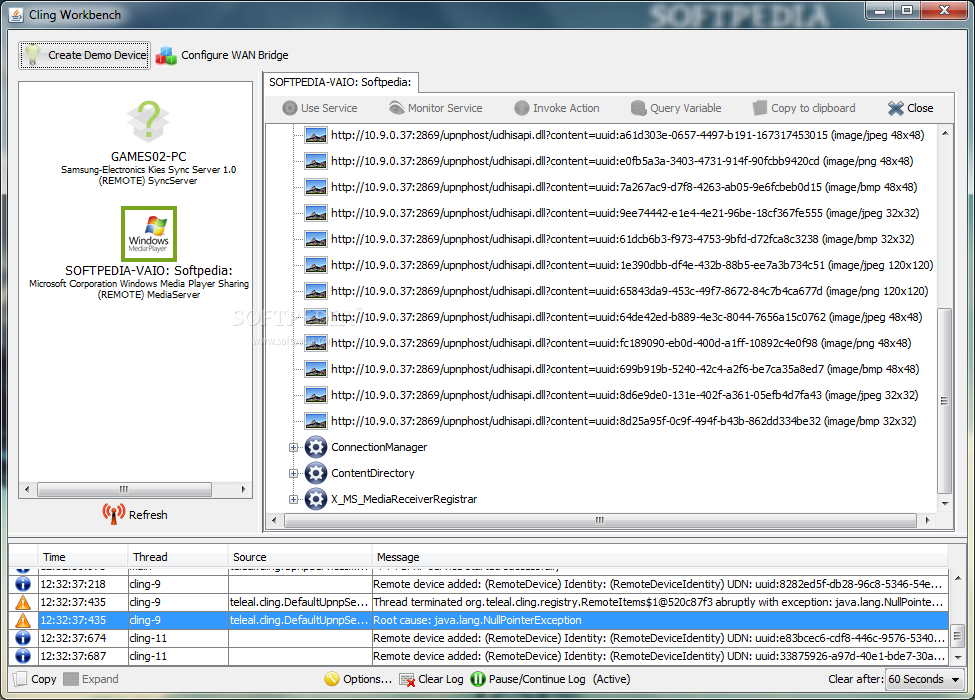Select the ConnectionManager gear icon

click(x=316, y=447)
